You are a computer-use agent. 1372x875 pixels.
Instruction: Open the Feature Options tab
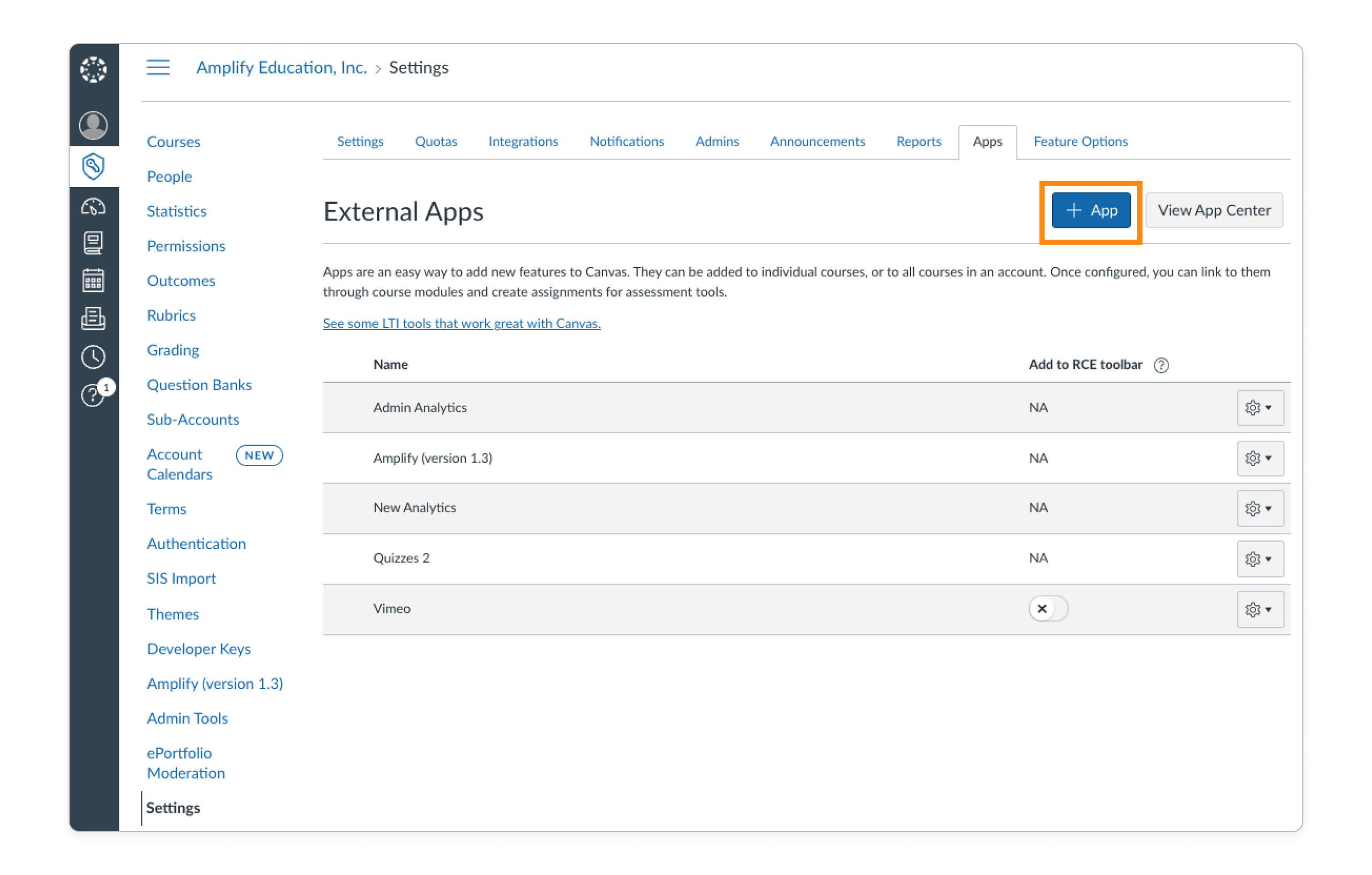[x=1080, y=142]
